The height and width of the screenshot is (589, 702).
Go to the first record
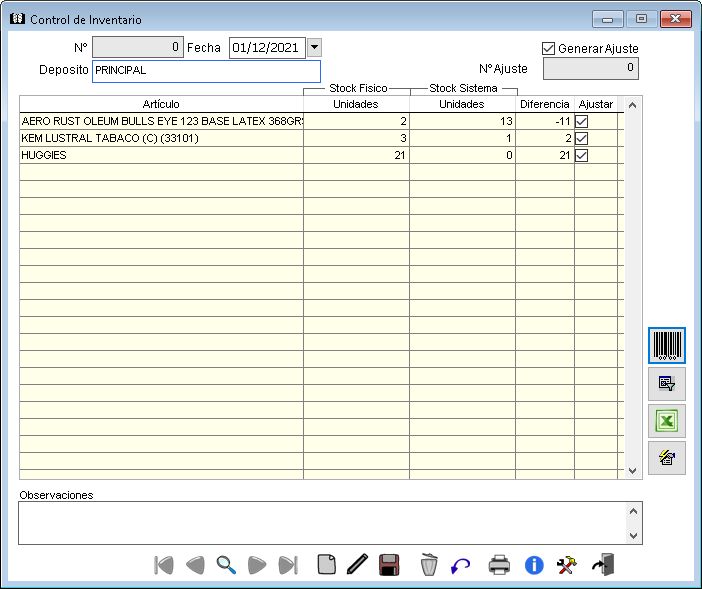[x=163, y=565]
